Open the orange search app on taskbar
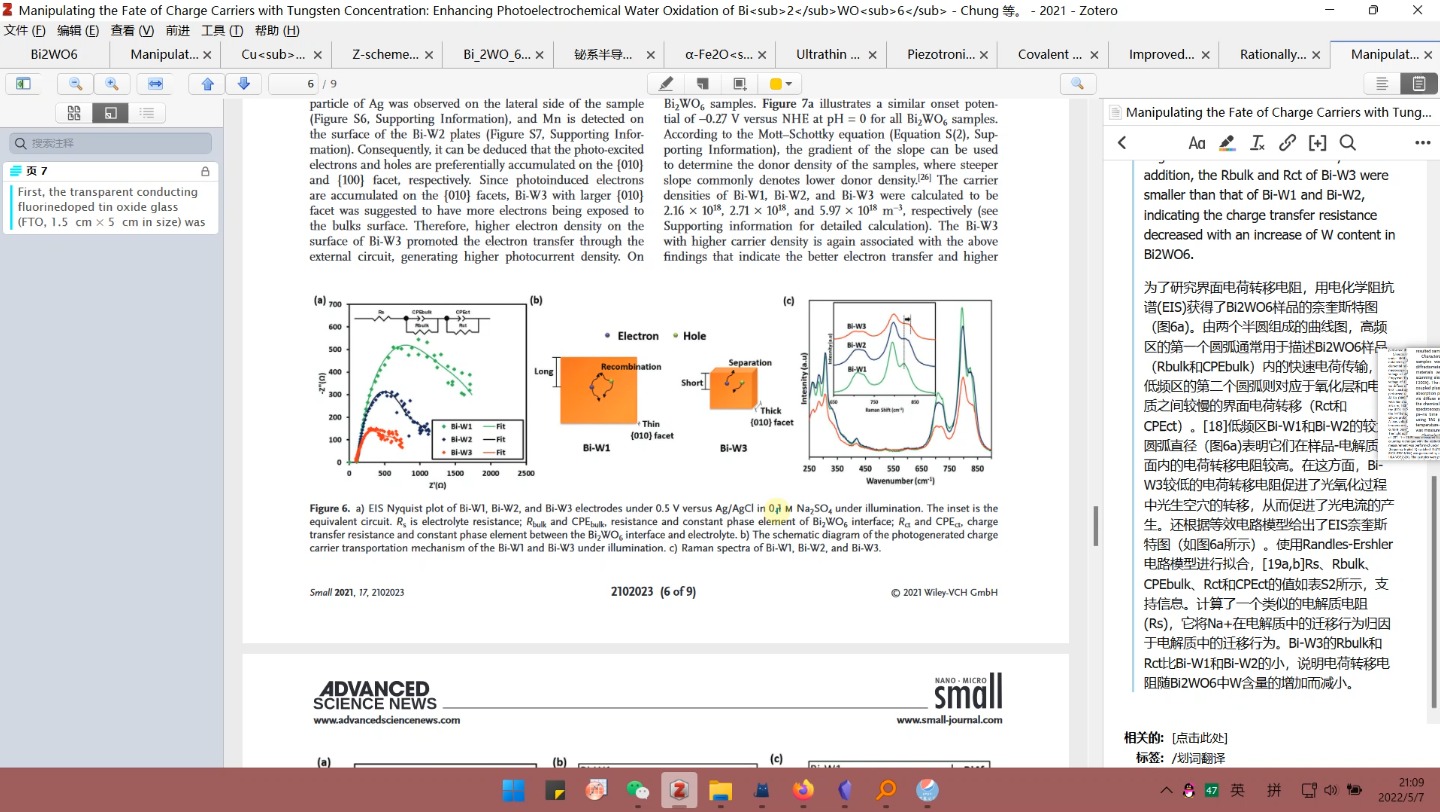The image size is (1440, 812). pos(886,790)
